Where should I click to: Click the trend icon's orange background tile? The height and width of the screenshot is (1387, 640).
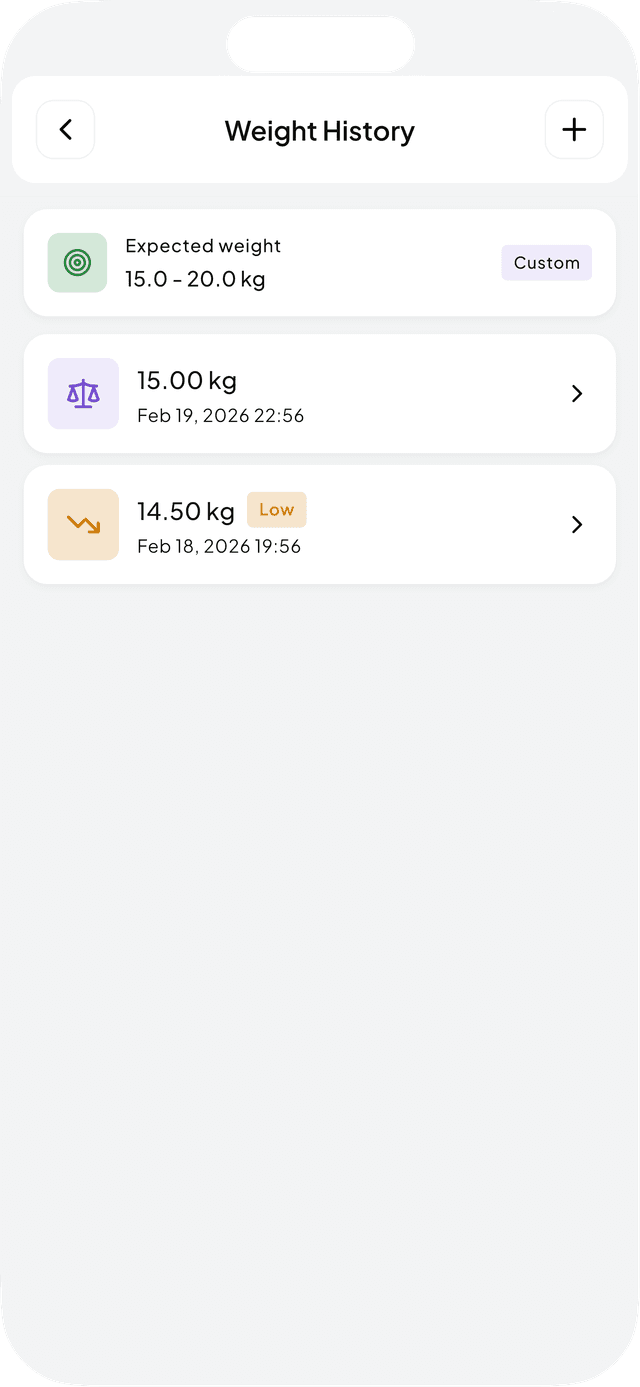[x=83, y=524]
